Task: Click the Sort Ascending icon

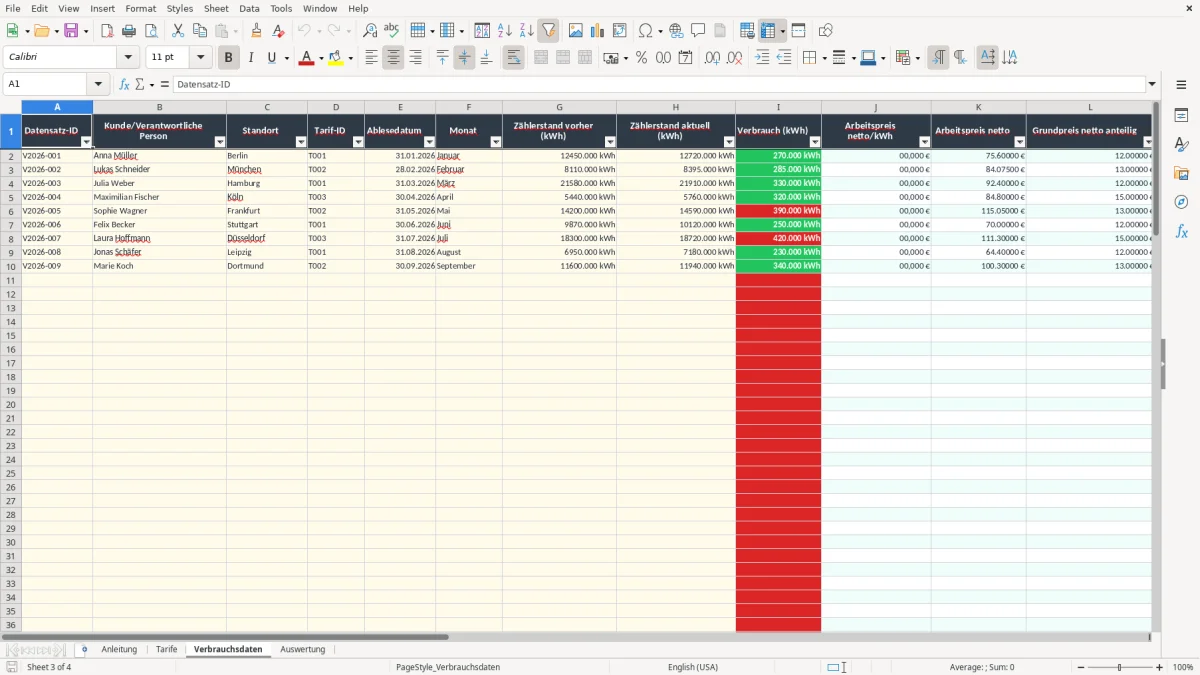Action: pos(504,31)
